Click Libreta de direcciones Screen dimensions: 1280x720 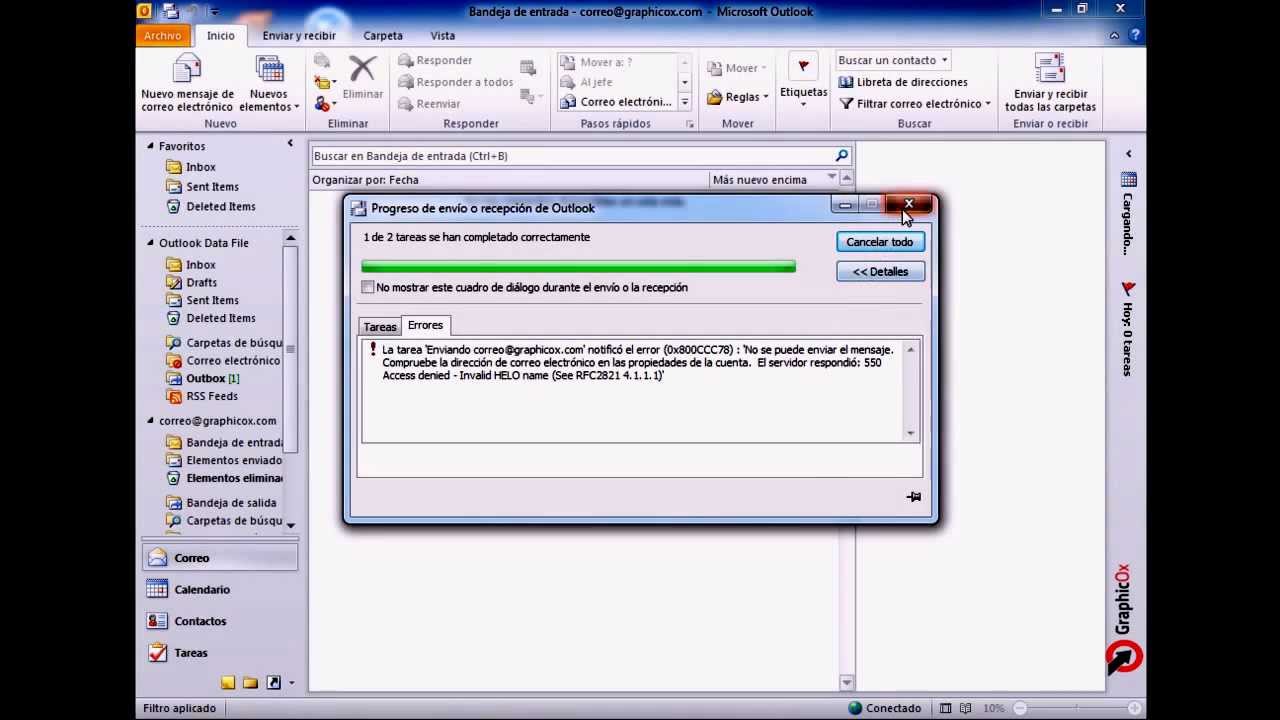click(903, 82)
